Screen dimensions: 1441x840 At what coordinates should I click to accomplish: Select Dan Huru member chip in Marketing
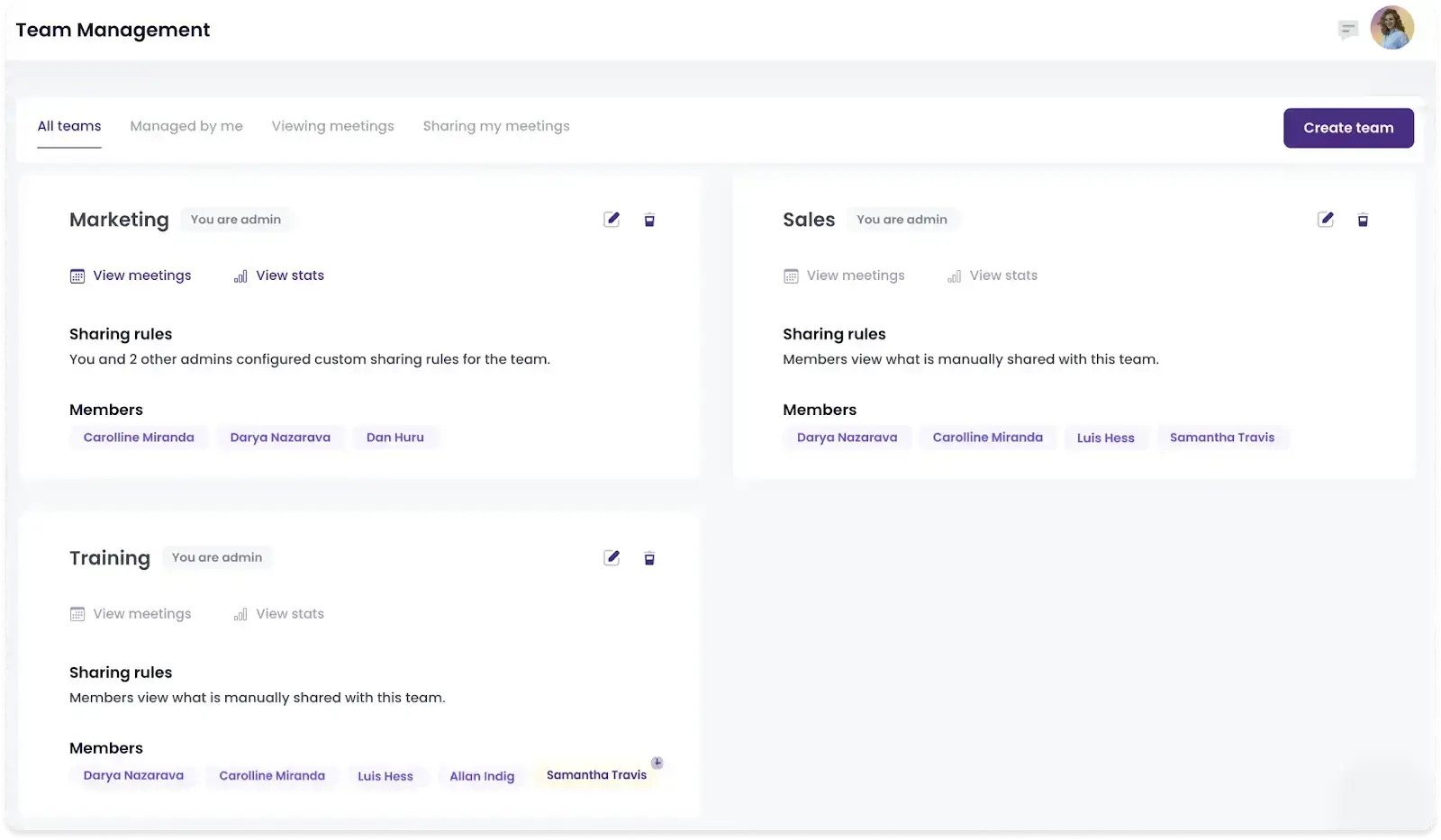[394, 438]
